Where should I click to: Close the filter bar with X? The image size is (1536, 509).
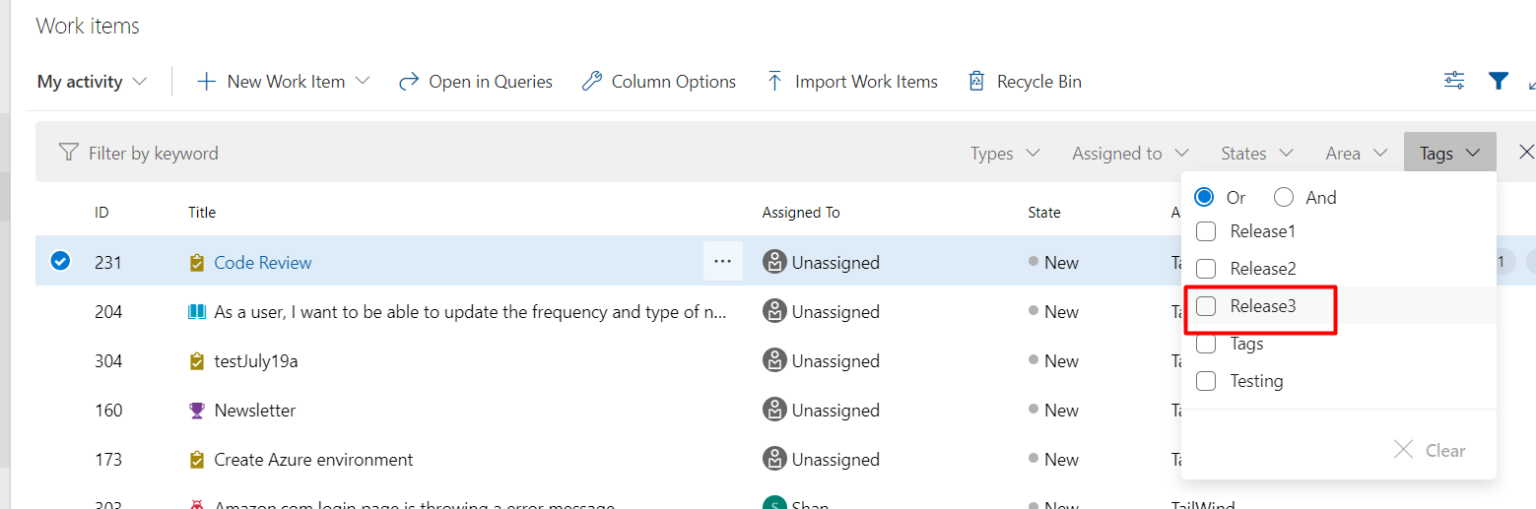1526,152
